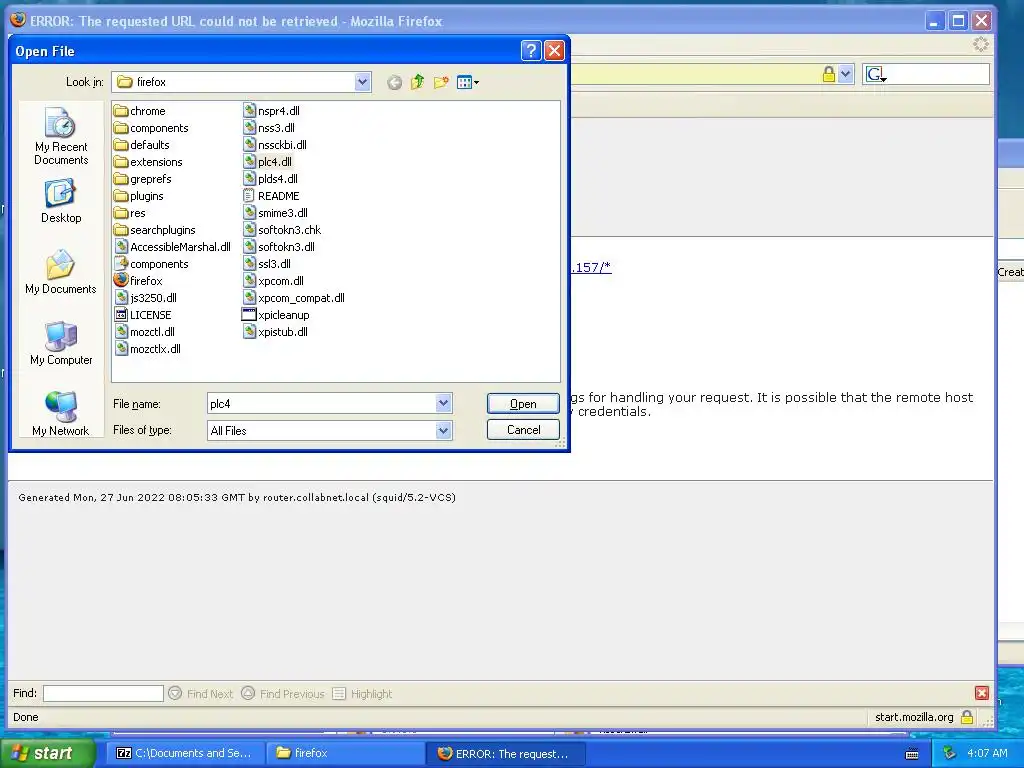
Task: Select ssl3.dll file
Action: click(267, 264)
